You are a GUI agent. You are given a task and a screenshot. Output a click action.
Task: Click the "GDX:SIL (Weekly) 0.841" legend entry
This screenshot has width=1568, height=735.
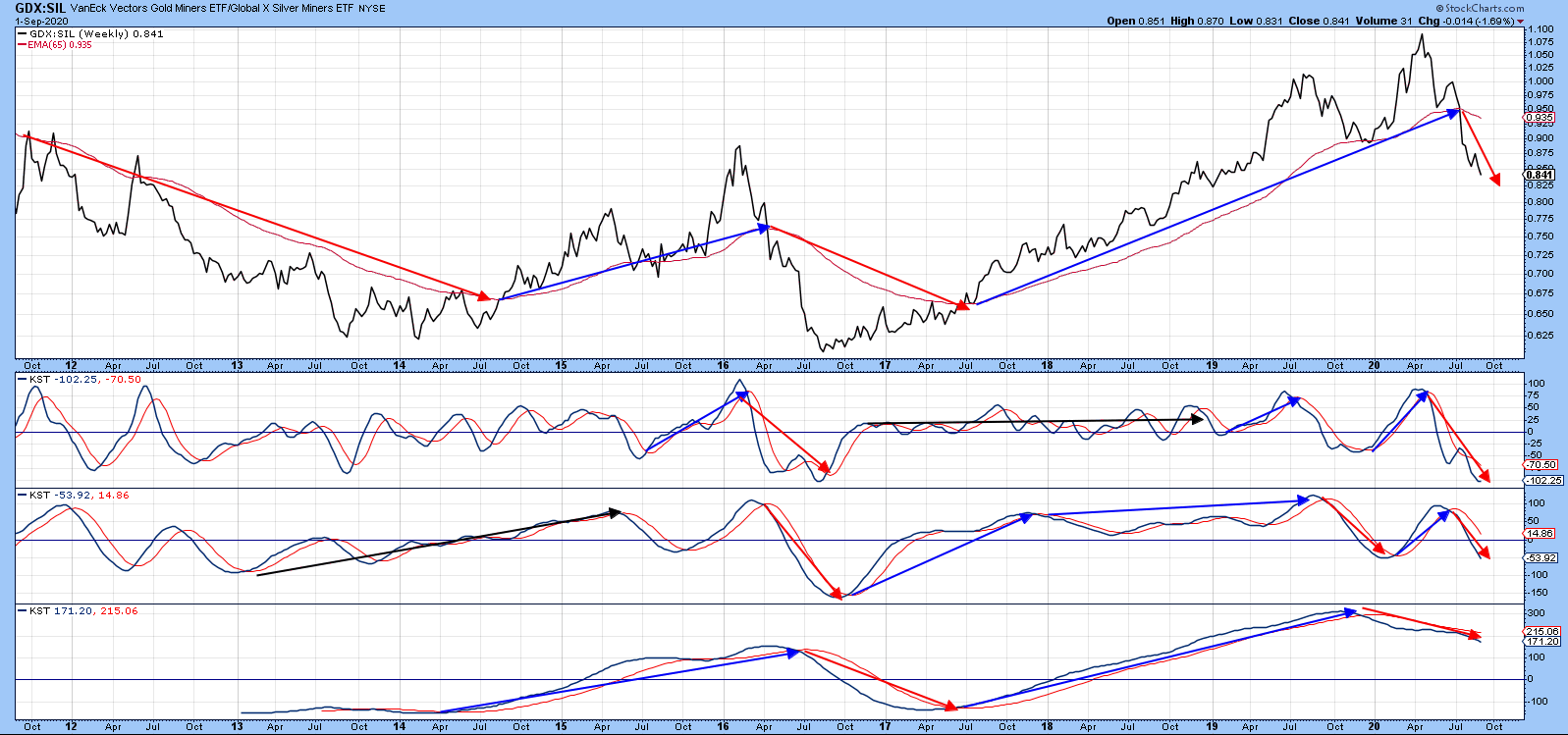[96, 34]
